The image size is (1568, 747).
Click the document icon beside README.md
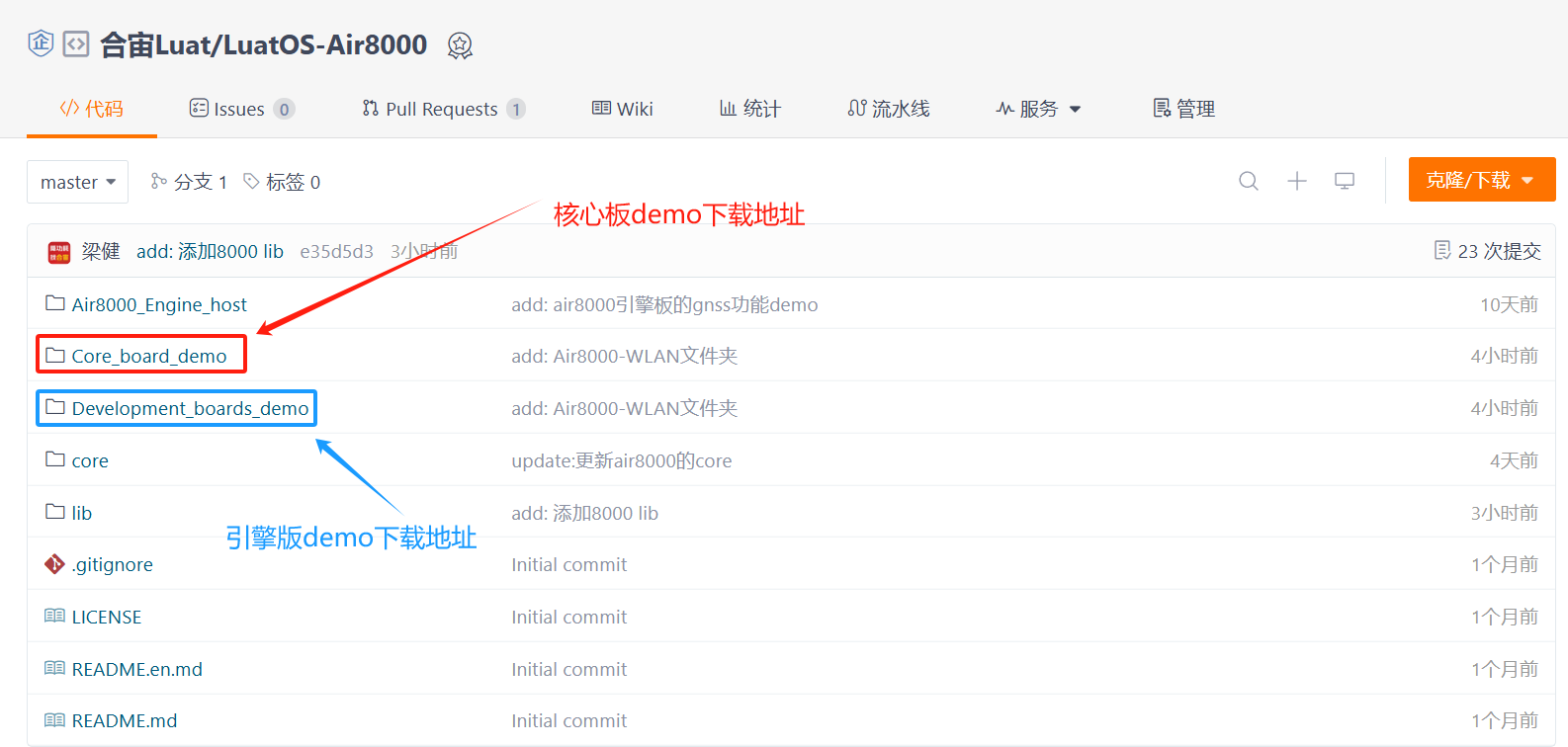coord(55,720)
